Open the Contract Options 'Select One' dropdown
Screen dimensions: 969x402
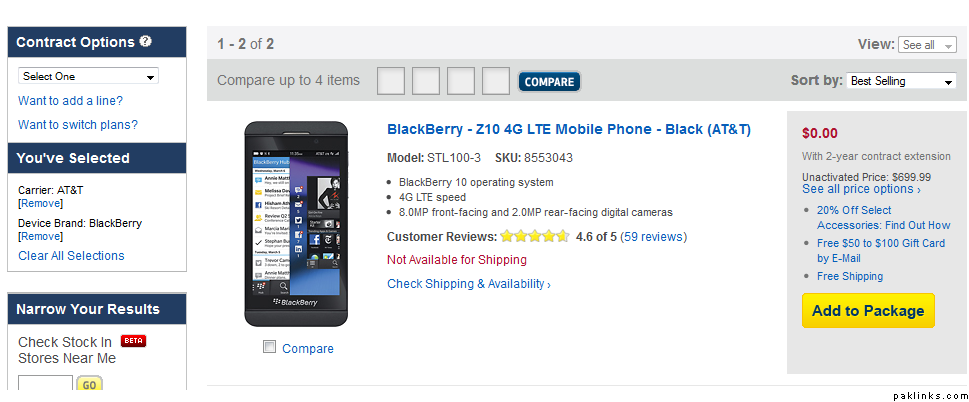pos(89,76)
